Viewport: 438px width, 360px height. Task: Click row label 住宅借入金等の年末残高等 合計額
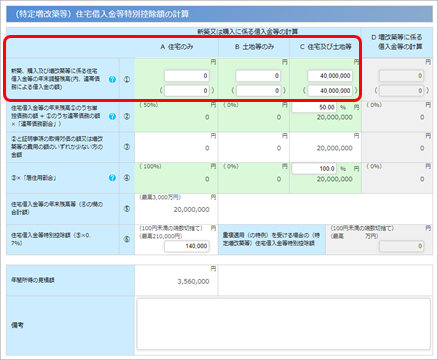(x=57, y=208)
